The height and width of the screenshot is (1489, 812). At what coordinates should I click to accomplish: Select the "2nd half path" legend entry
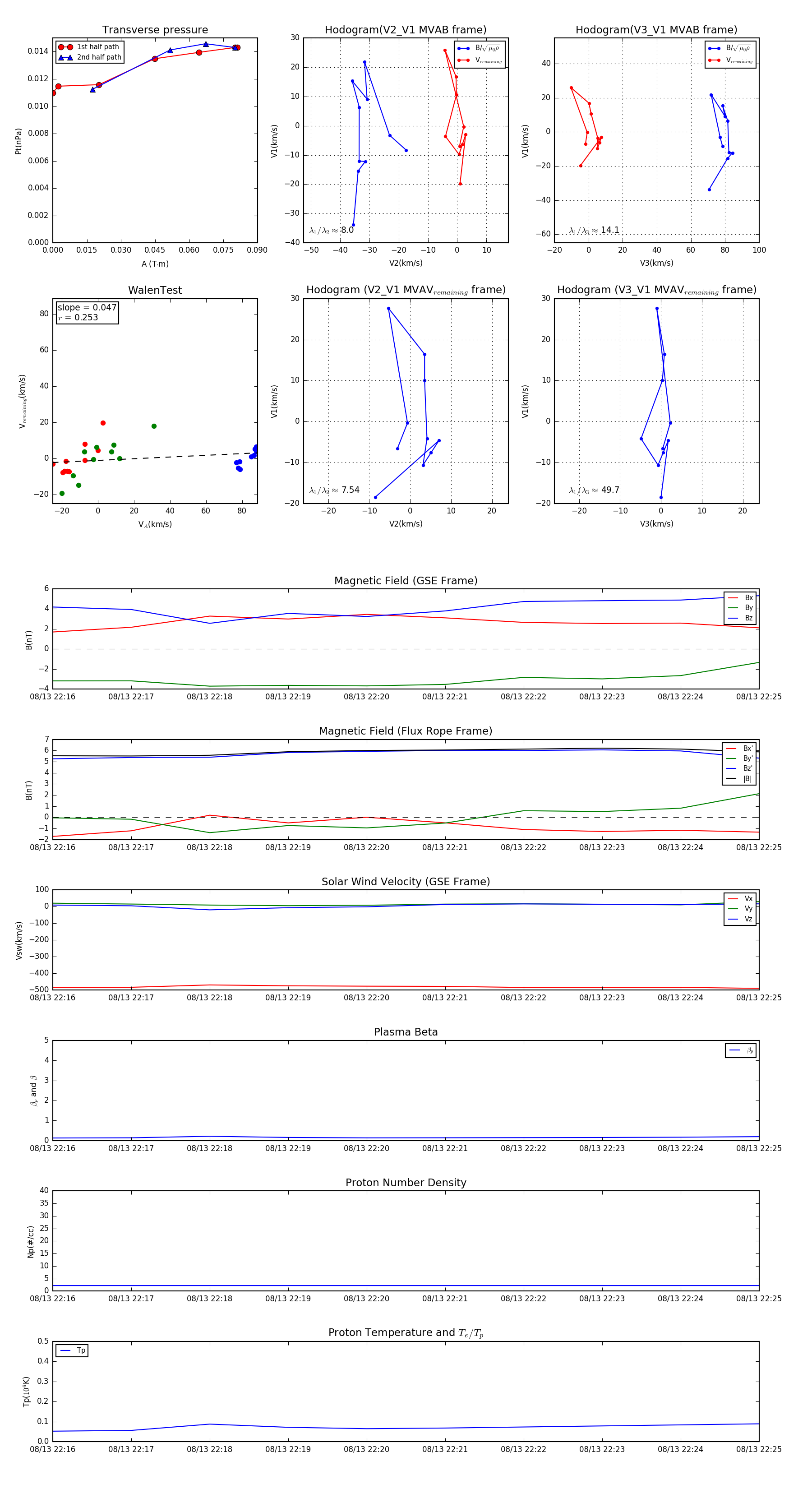click(x=90, y=57)
